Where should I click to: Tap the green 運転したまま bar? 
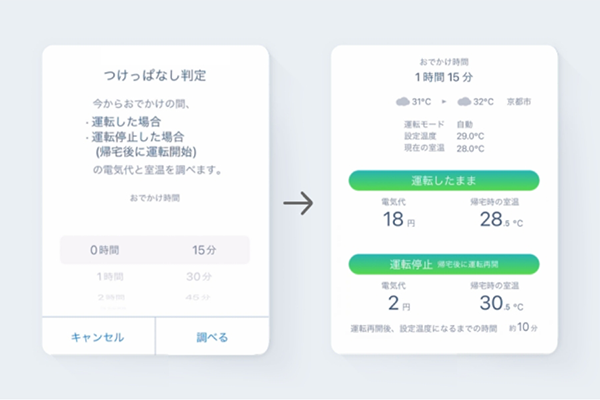click(443, 180)
